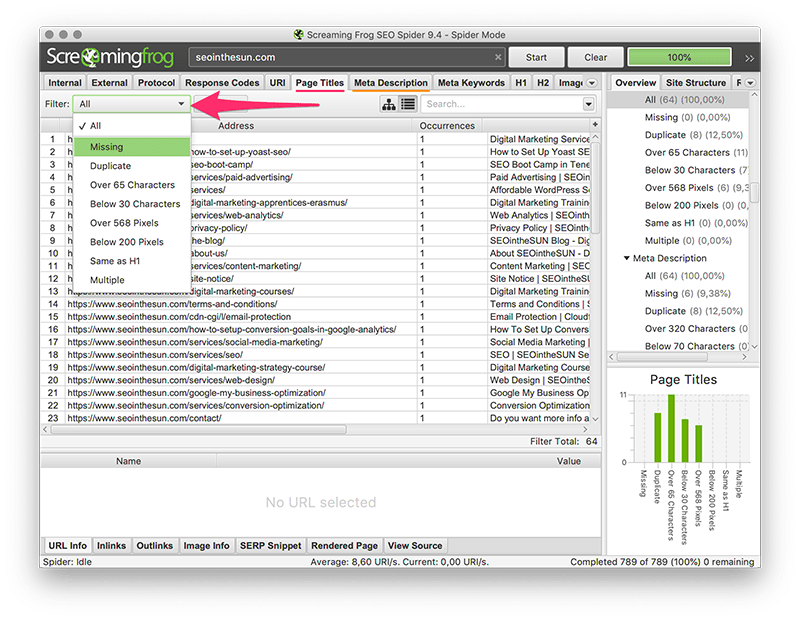800x620 pixels.
Task: Switch to list view icon
Action: (x=408, y=104)
